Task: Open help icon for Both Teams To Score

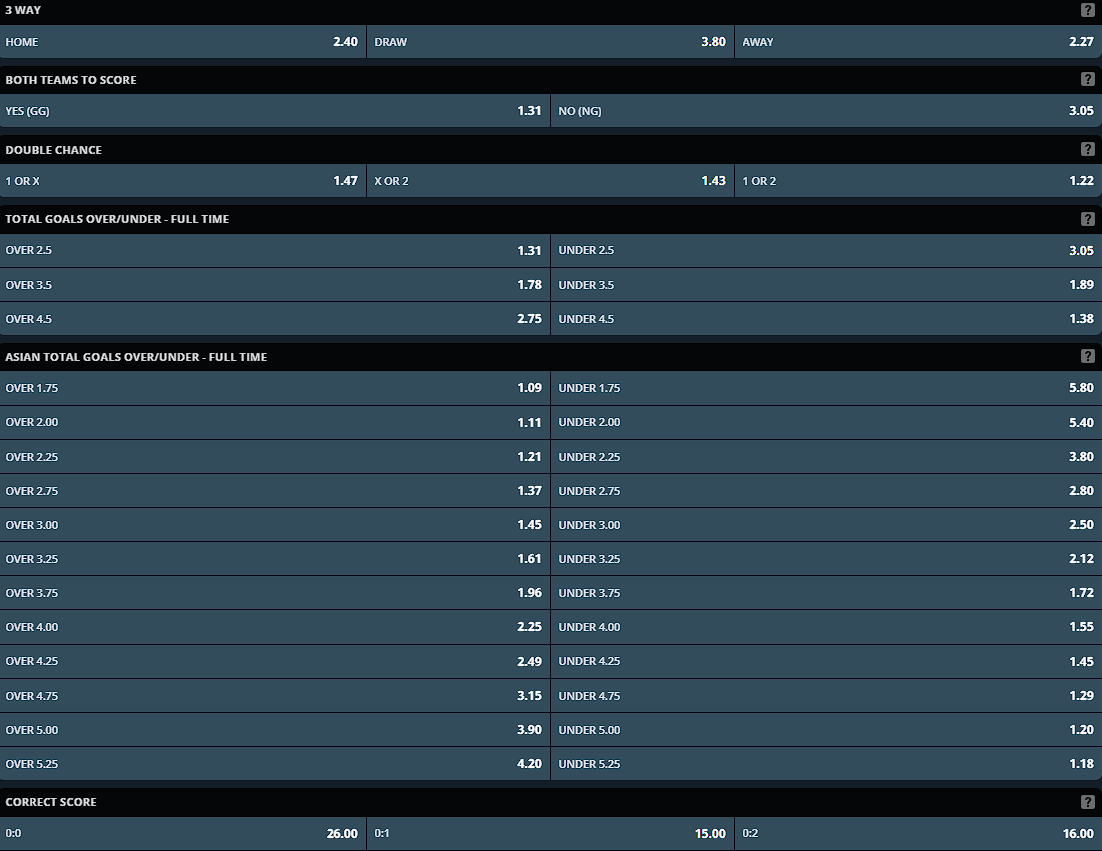Action: (x=1087, y=79)
